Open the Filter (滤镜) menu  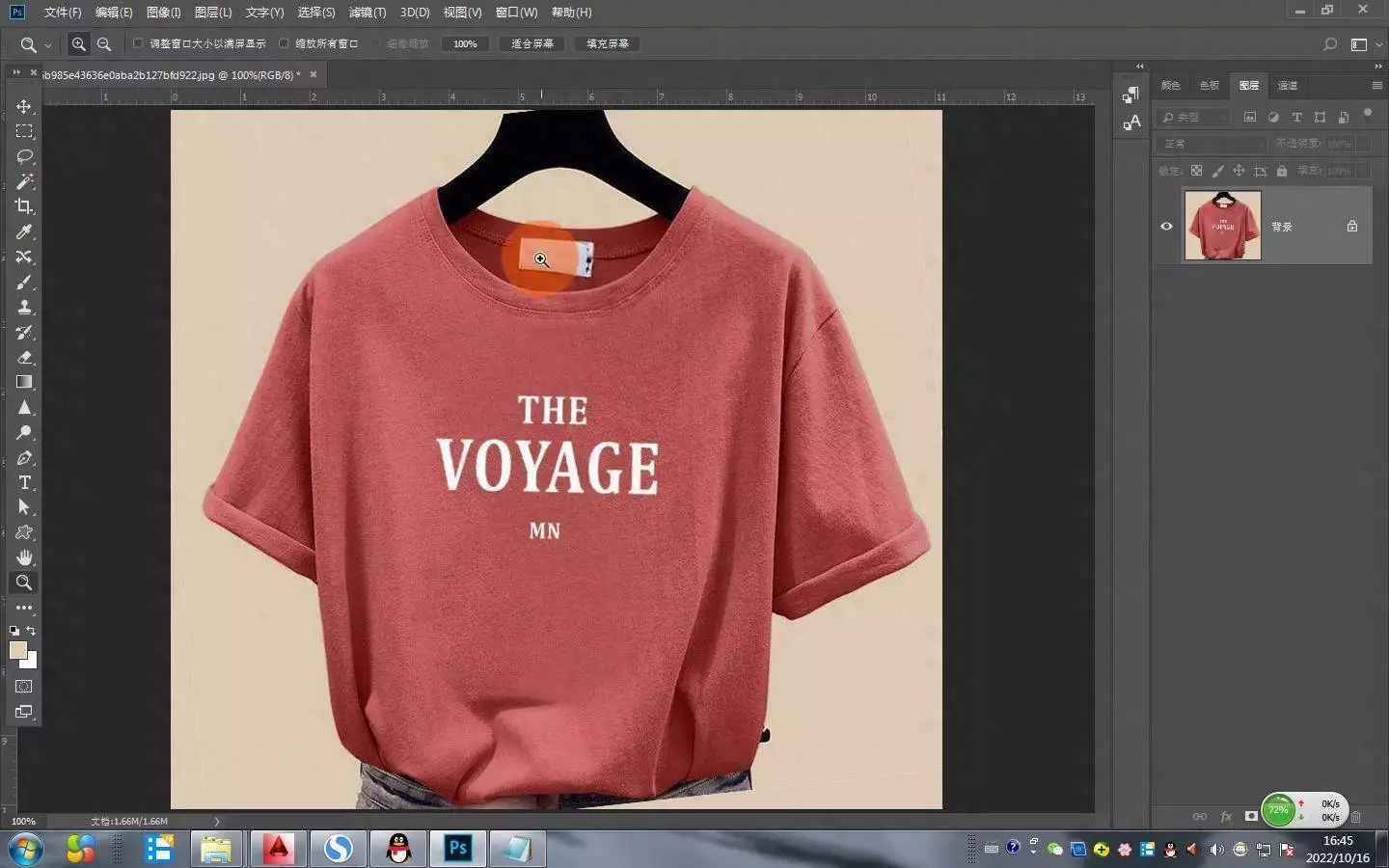367,13
